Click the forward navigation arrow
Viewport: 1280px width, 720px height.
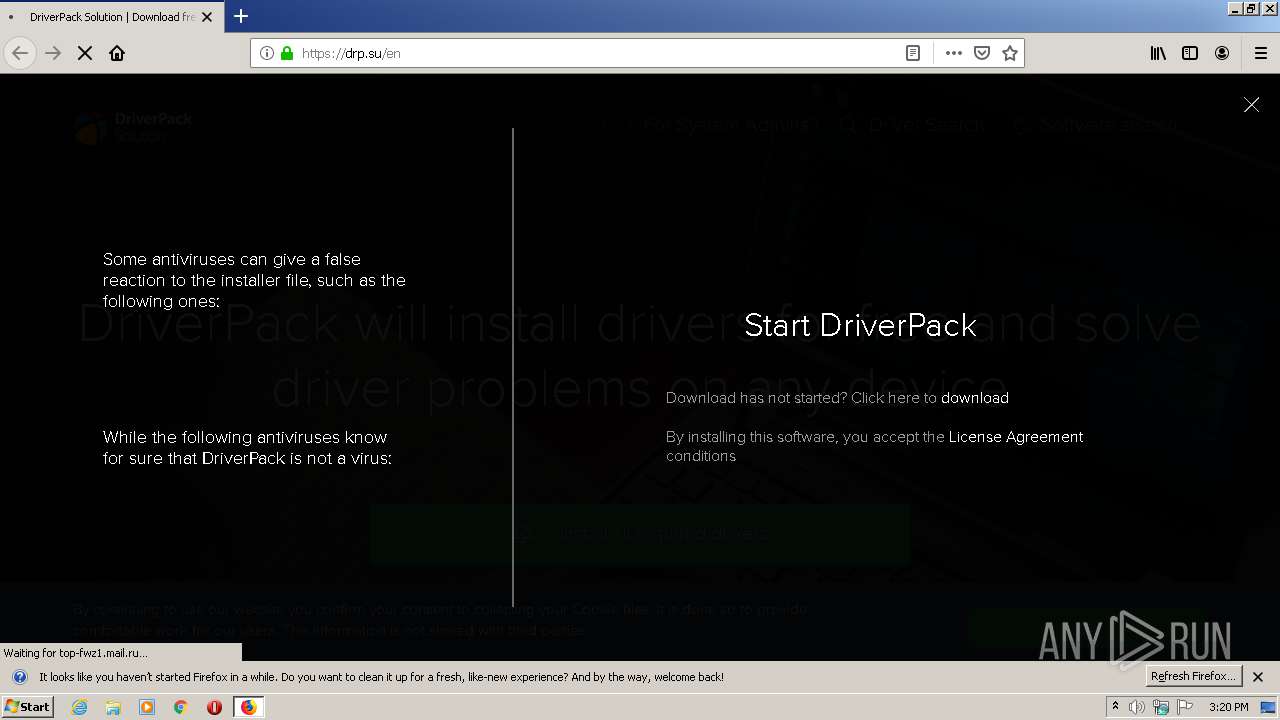(x=53, y=53)
